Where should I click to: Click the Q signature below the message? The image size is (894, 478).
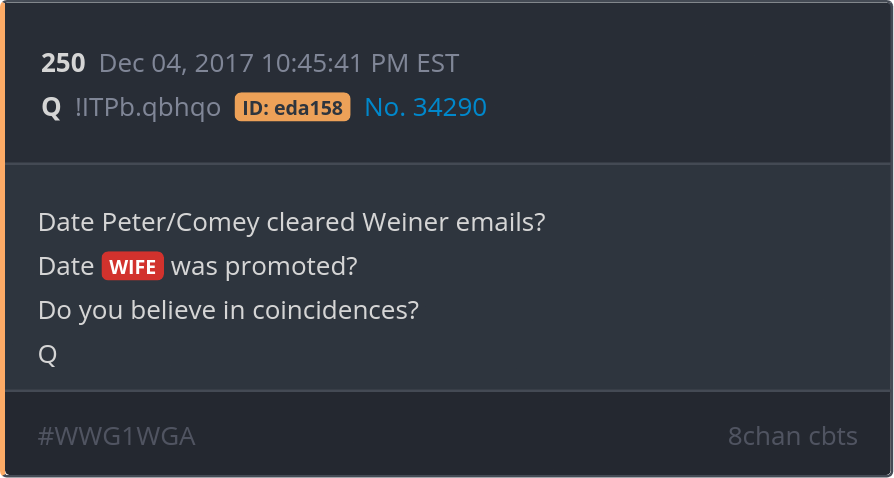(47, 354)
